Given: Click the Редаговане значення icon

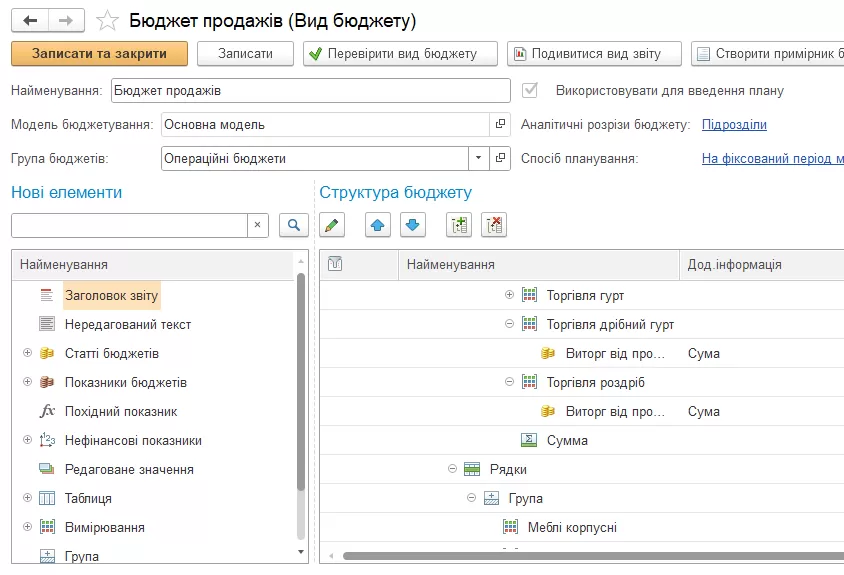Looking at the screenshot, I should [47, 469].
